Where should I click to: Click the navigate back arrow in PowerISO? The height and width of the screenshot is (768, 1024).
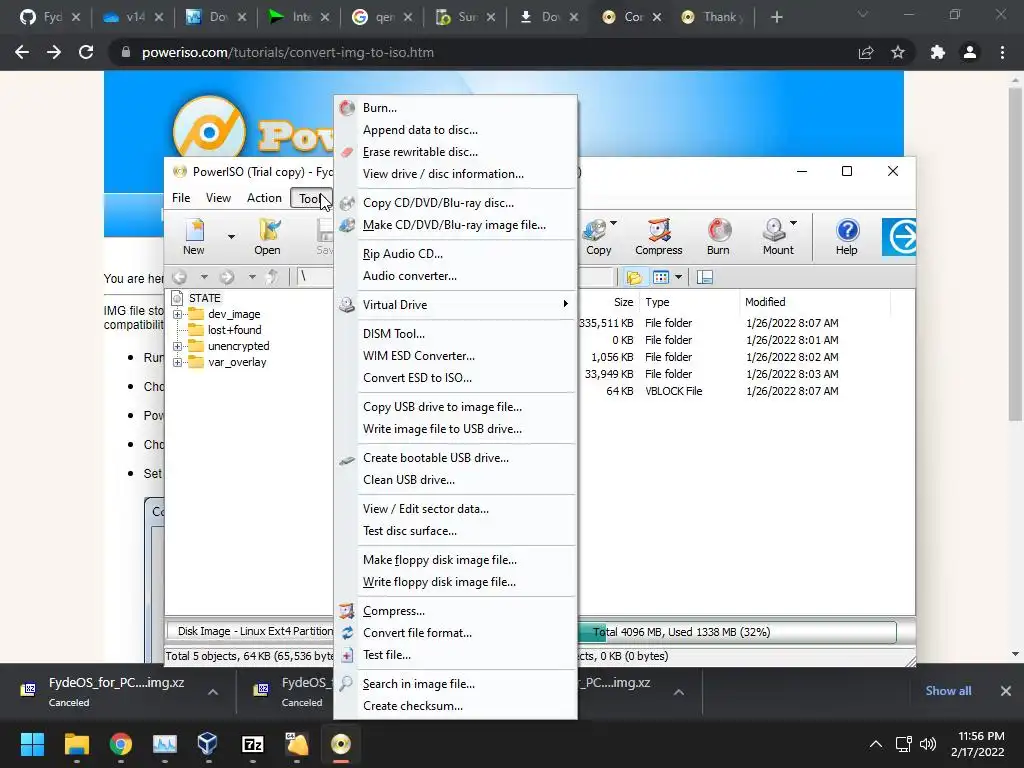pyautogui.click(x=180, y=278)
